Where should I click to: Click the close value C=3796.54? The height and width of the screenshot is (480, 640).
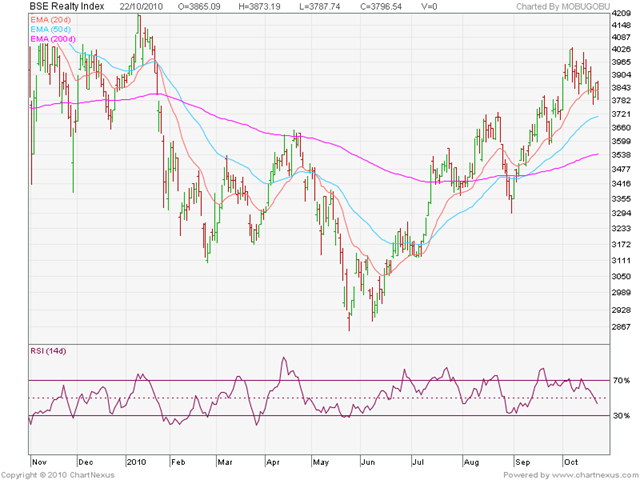(x=381, y=7)
